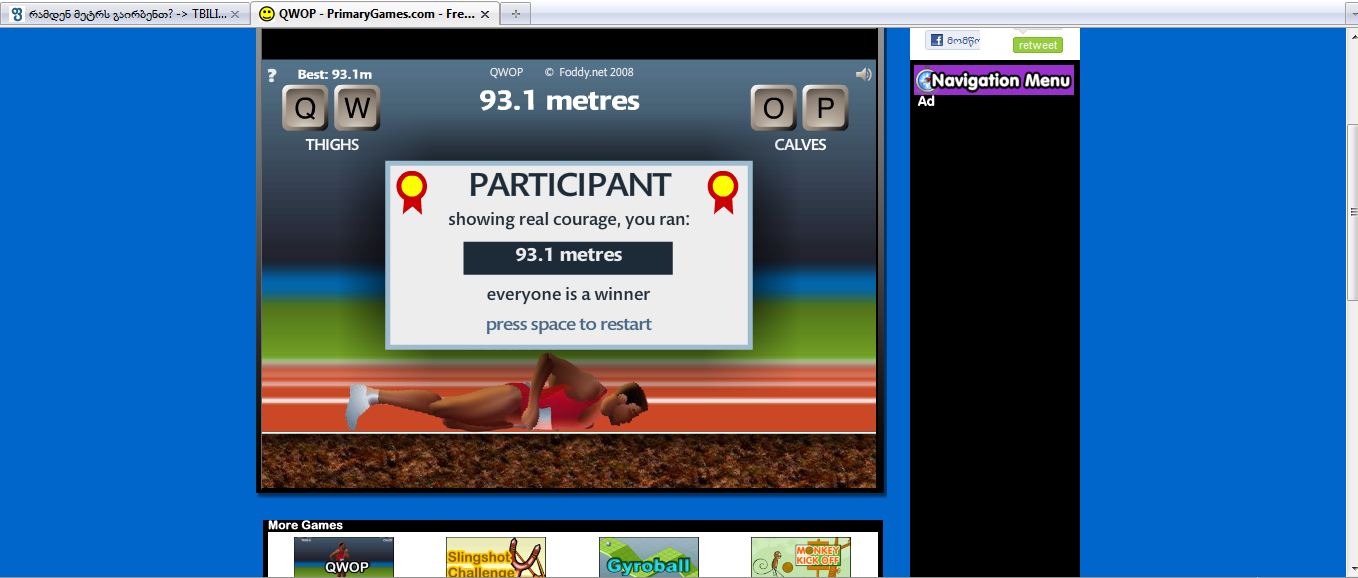Click the 'showing real courage, you ran:' text
Viewport: 1358px width, 578px height.
568,220
